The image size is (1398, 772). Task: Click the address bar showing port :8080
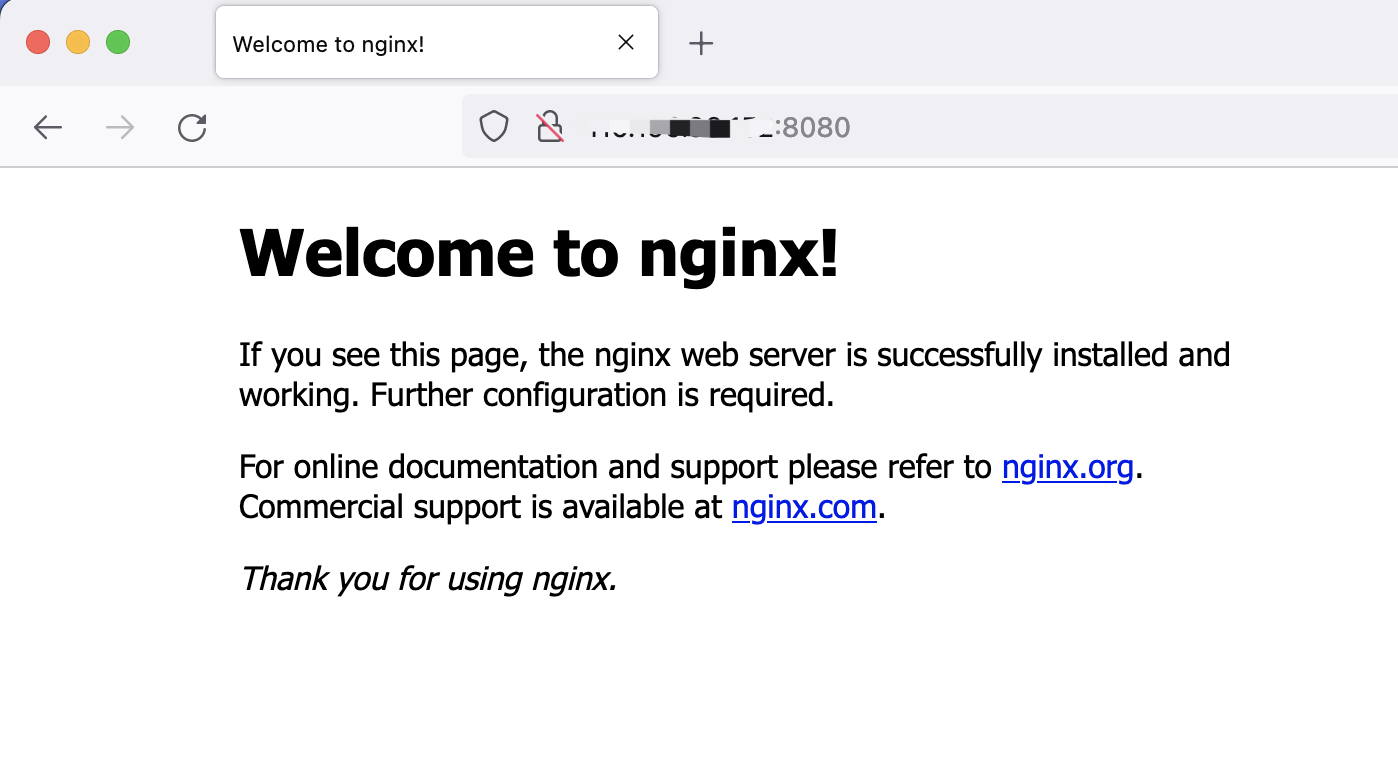(930, 127)
